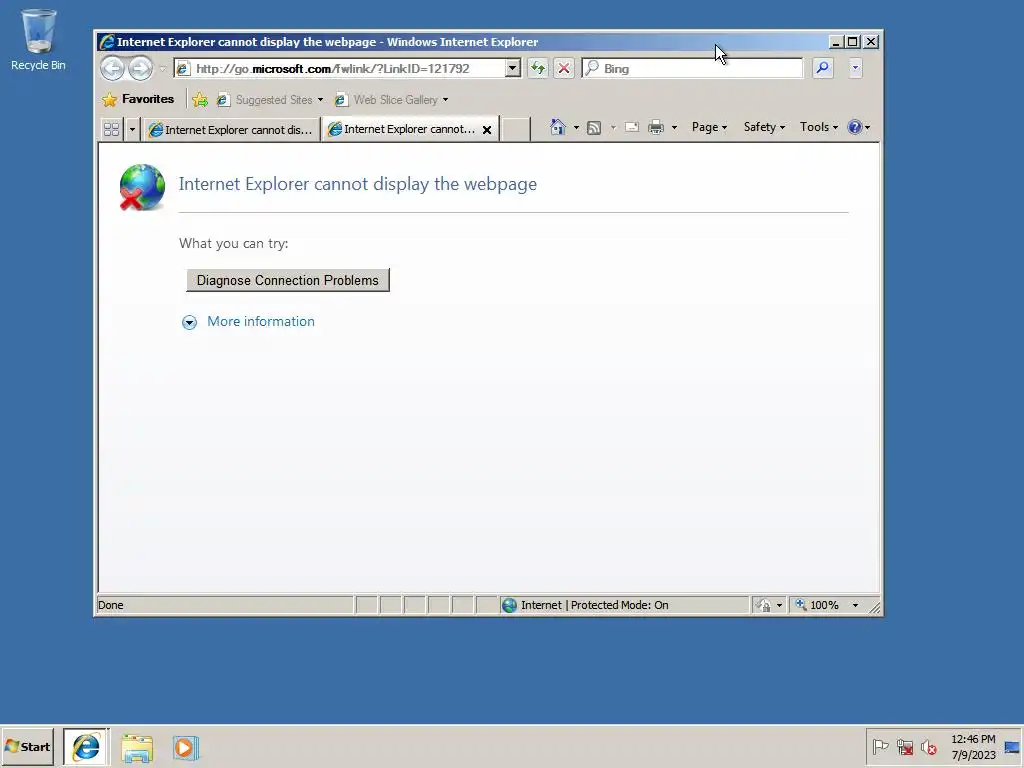
Task: Click the Quick Tabs grid icon
Action: (111, 129)
